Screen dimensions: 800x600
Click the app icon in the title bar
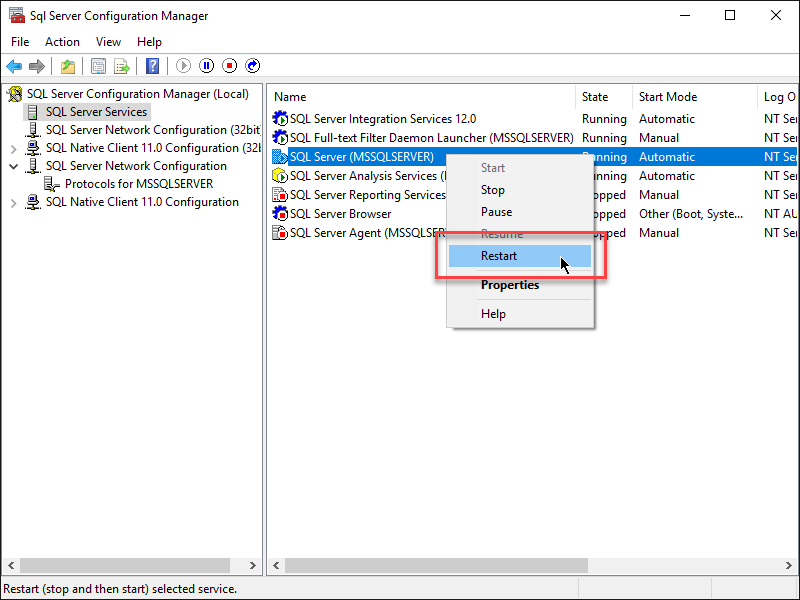click(x=16, y=15)
